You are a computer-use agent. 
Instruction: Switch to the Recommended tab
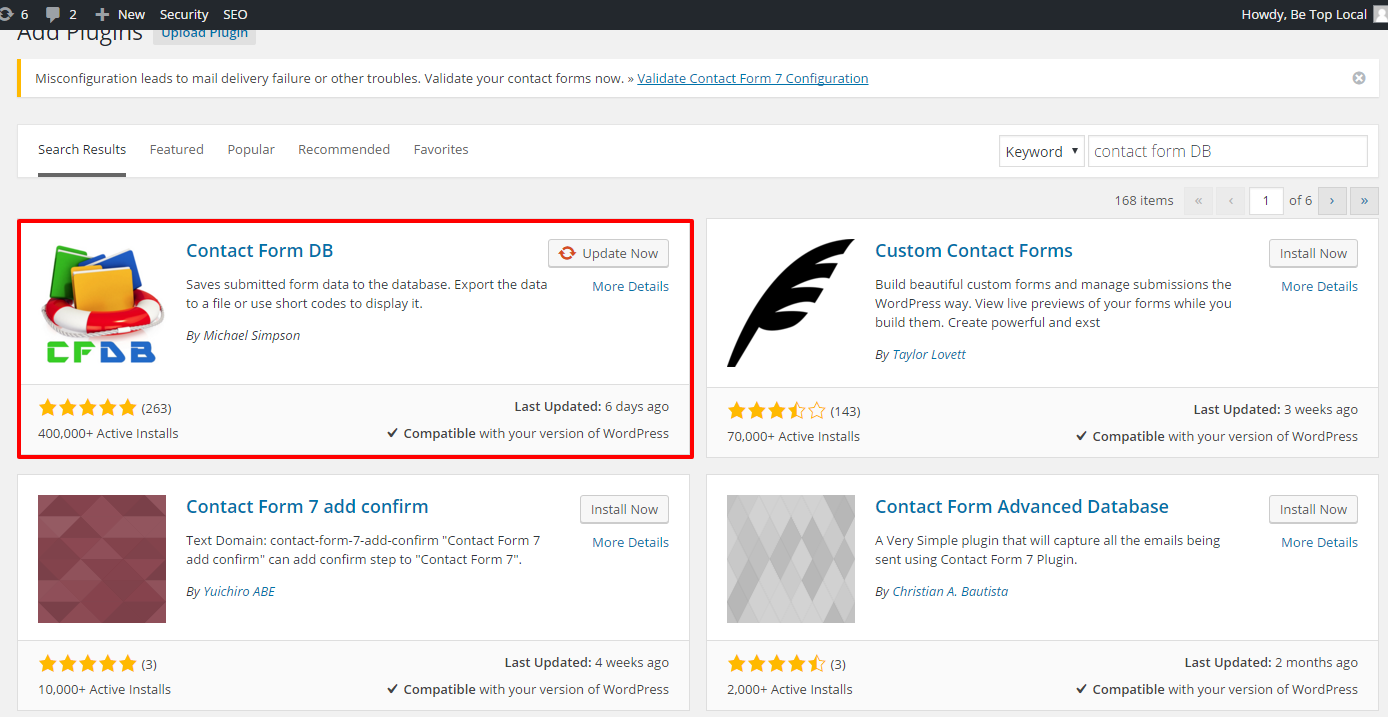[x=344, y=149]
